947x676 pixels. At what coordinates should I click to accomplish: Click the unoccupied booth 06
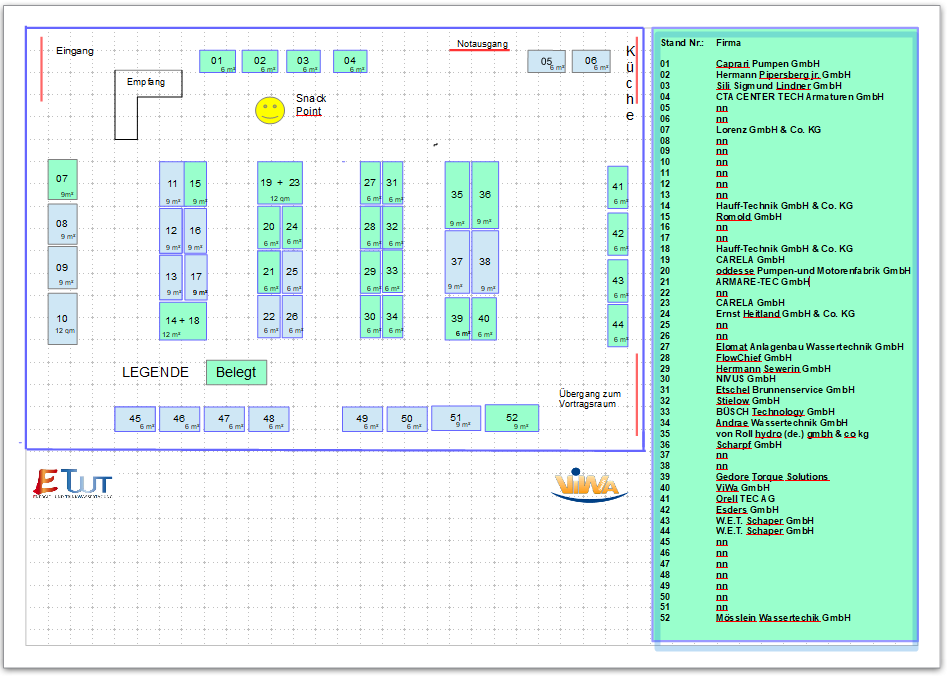pyautogui.click(x=591, y=62)
